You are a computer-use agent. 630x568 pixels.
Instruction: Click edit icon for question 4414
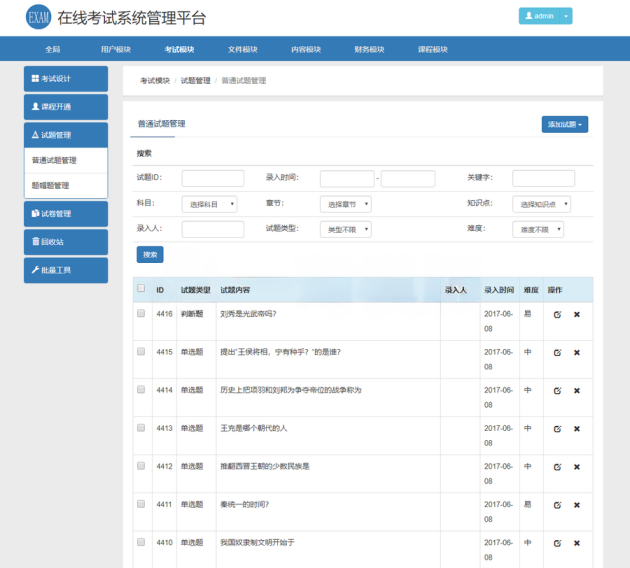coord(557,390)
